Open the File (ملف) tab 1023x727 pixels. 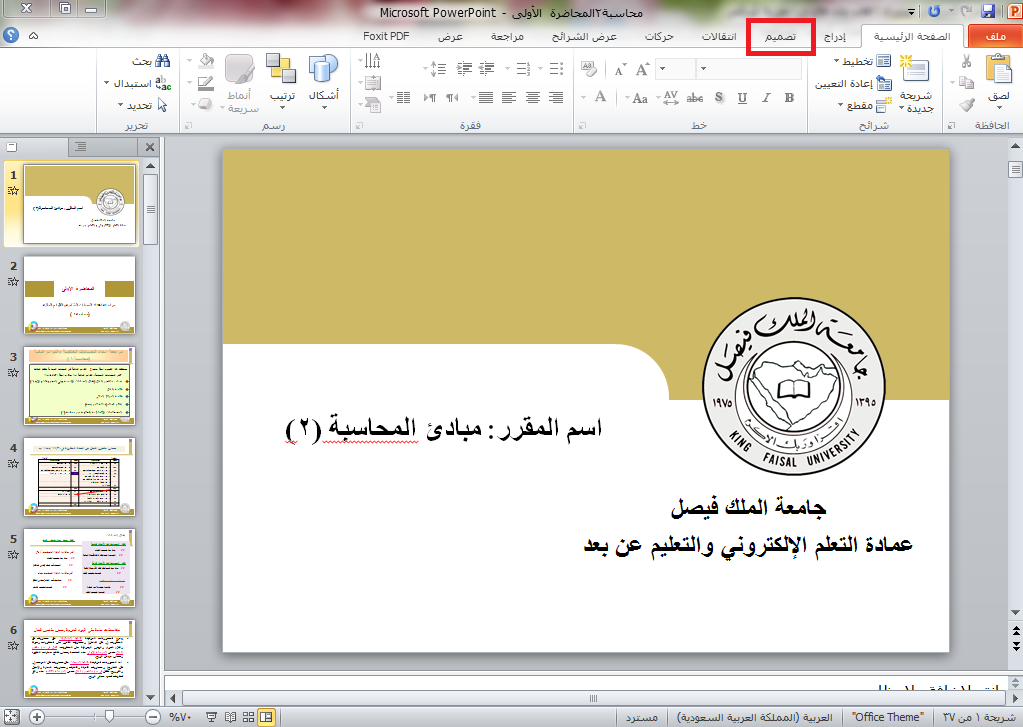tap(995, 37)
